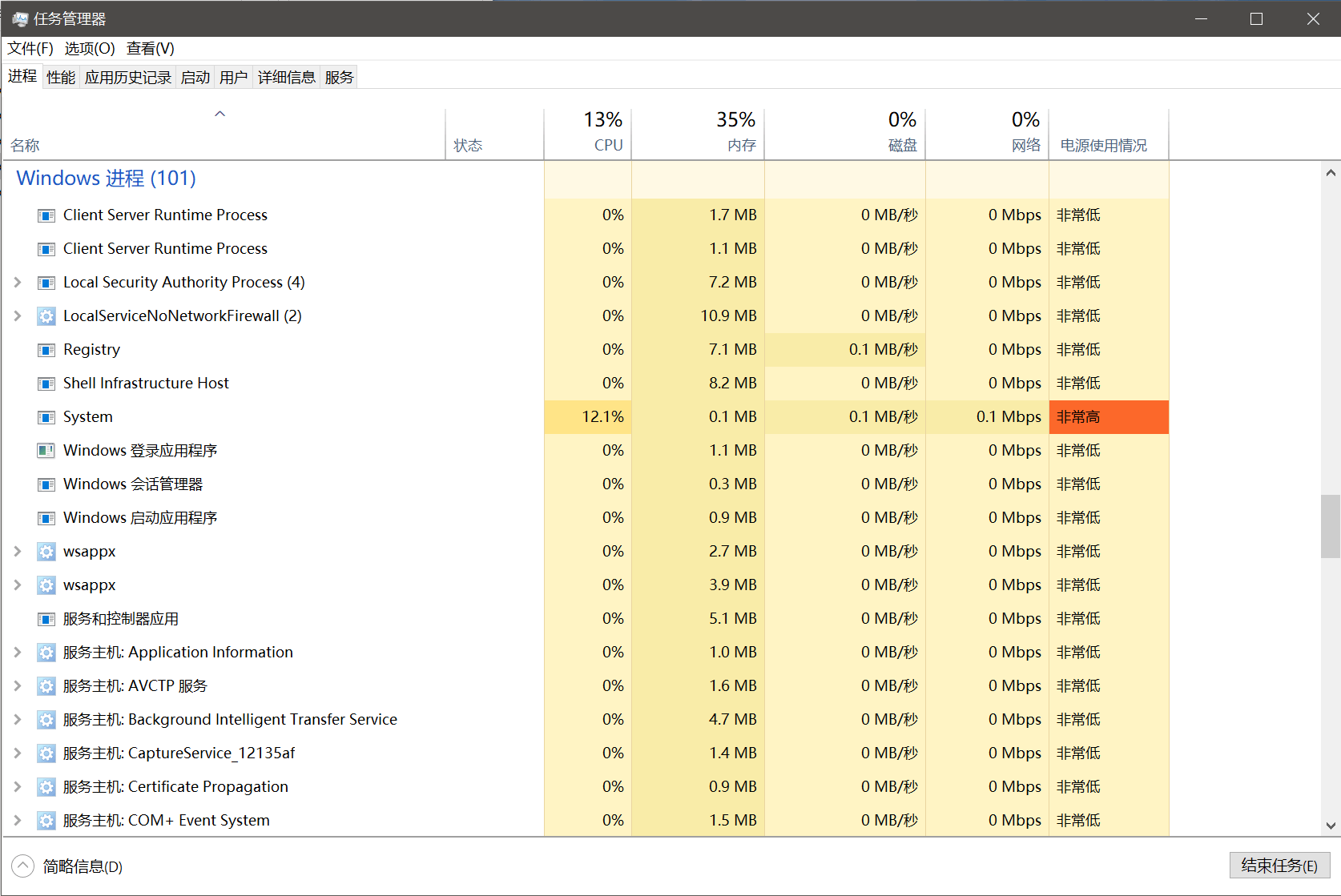Switch to the 应用历史记录 tab
The image size is (1341, 896).
point(128,78)
